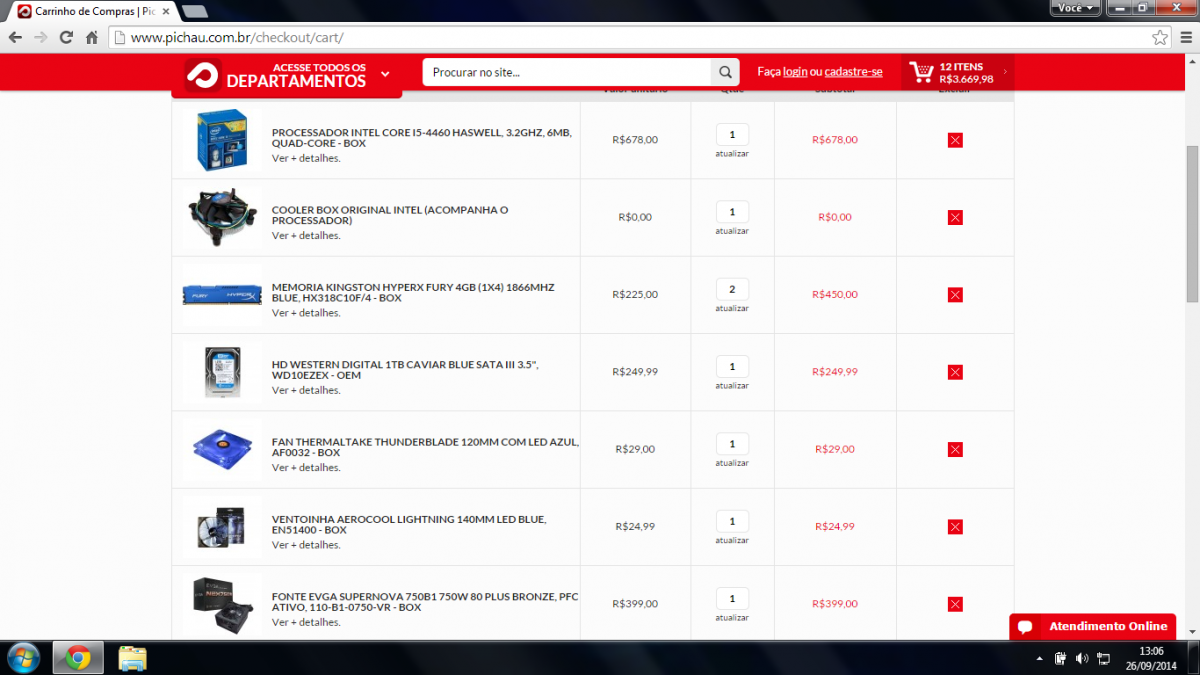Open the browser home page icon
This screenshot has height=675, width=1200.
(x=92, y=37)
